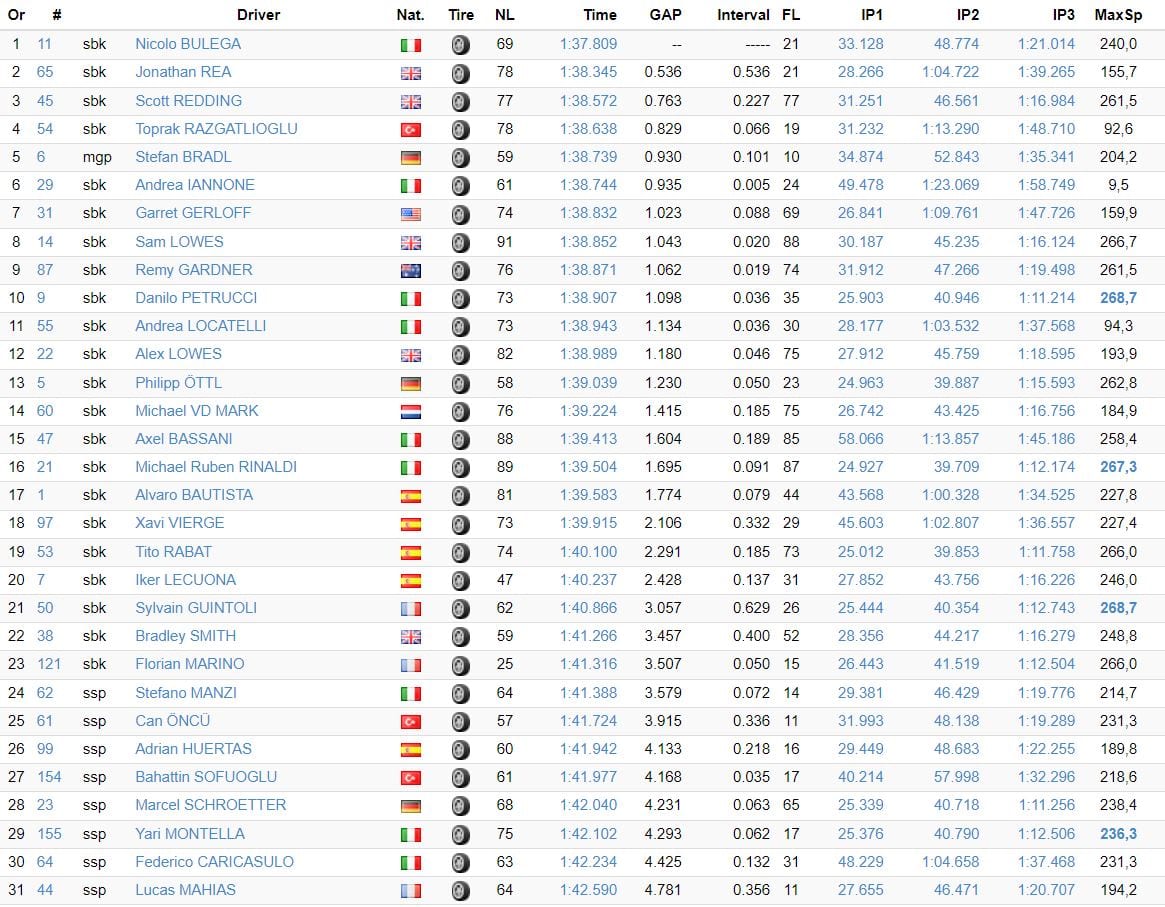1165x907 pixels.
Task: Click the Dutch flag for Michael VD MARK
Action: 410,412
